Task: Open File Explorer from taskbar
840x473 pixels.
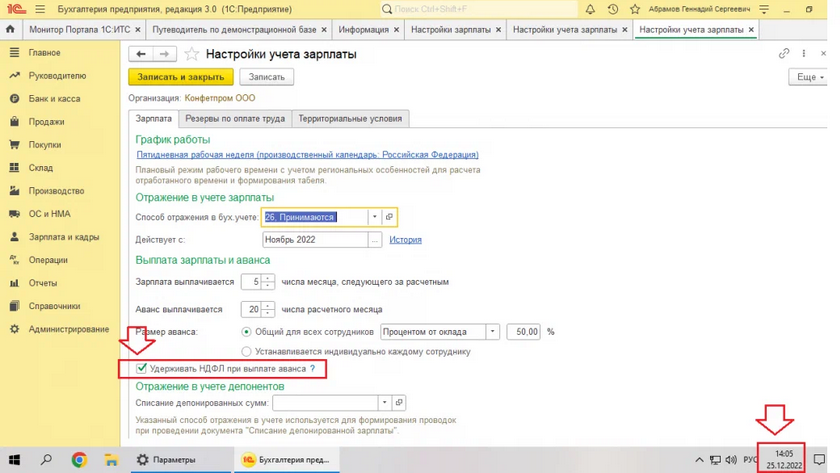Action: tap(111, 460)
